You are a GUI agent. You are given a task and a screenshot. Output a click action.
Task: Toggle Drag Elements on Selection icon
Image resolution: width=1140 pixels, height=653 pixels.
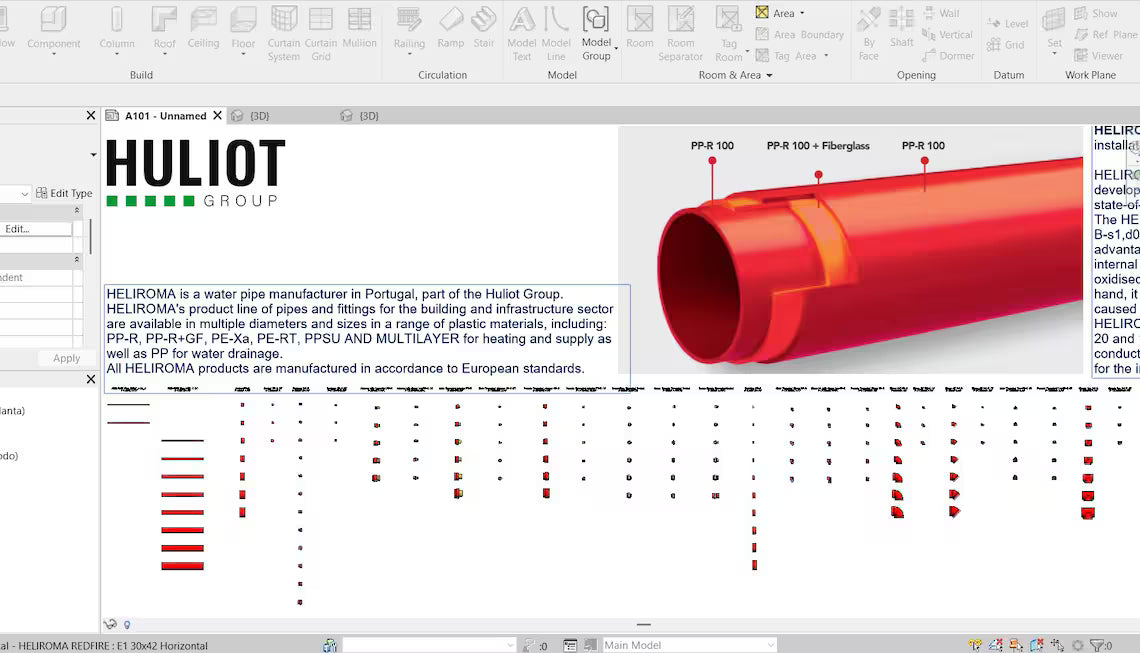pos(1057,645)
